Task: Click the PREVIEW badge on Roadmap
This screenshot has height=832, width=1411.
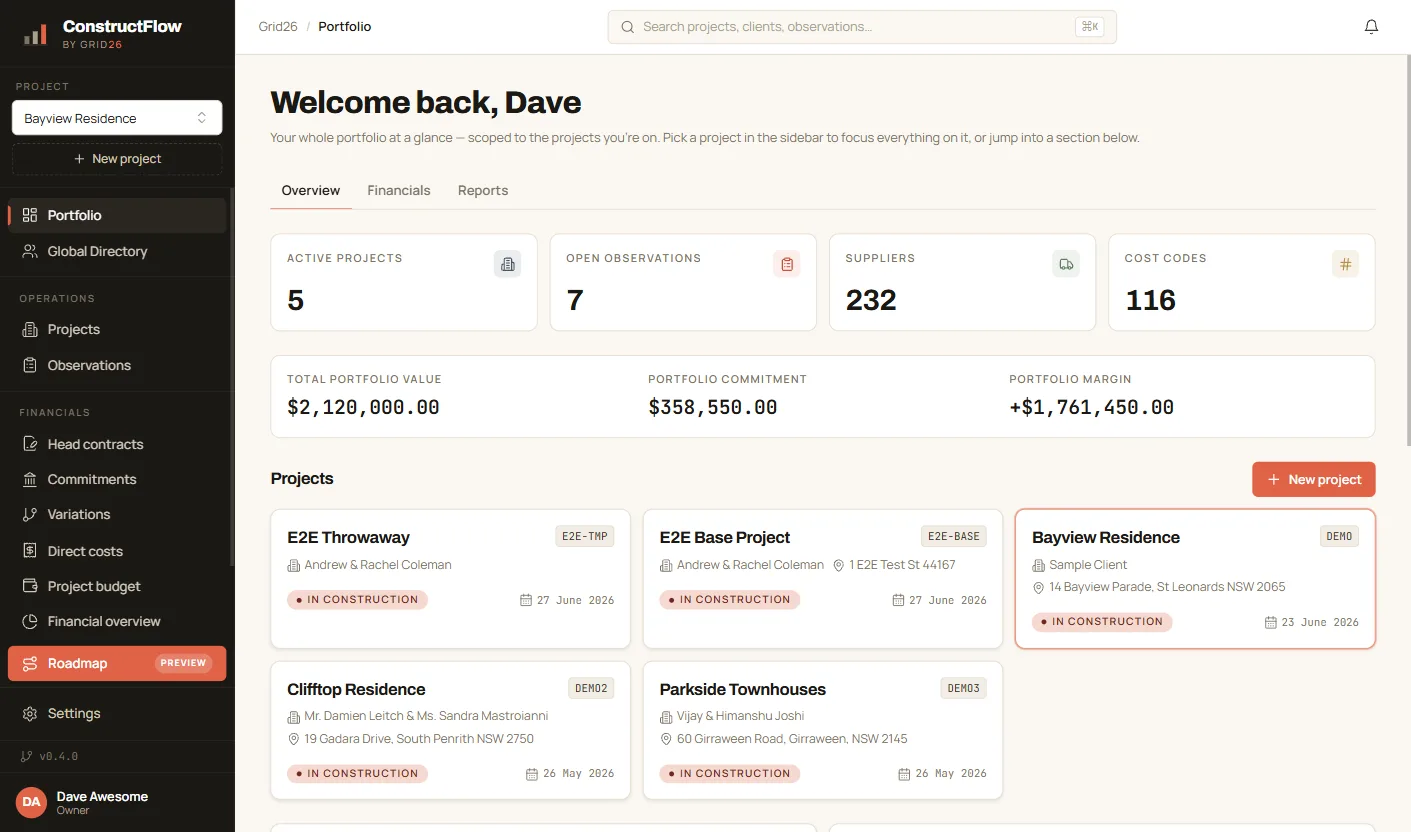Action: click(x=183, y=663)
